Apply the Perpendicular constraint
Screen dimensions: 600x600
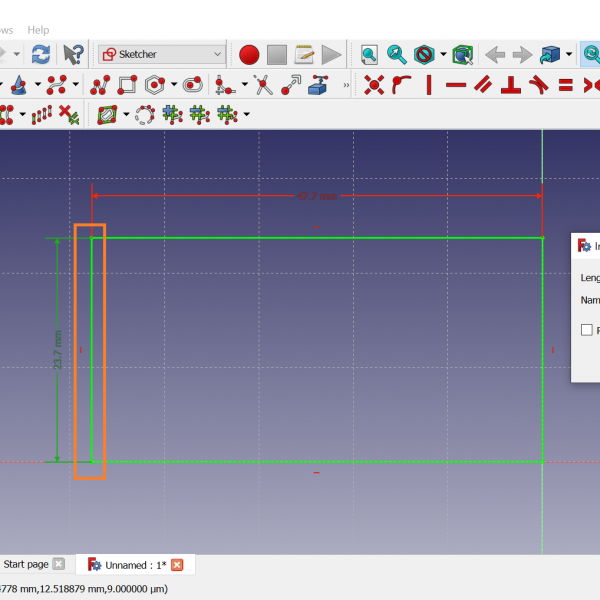coord(511,85)
